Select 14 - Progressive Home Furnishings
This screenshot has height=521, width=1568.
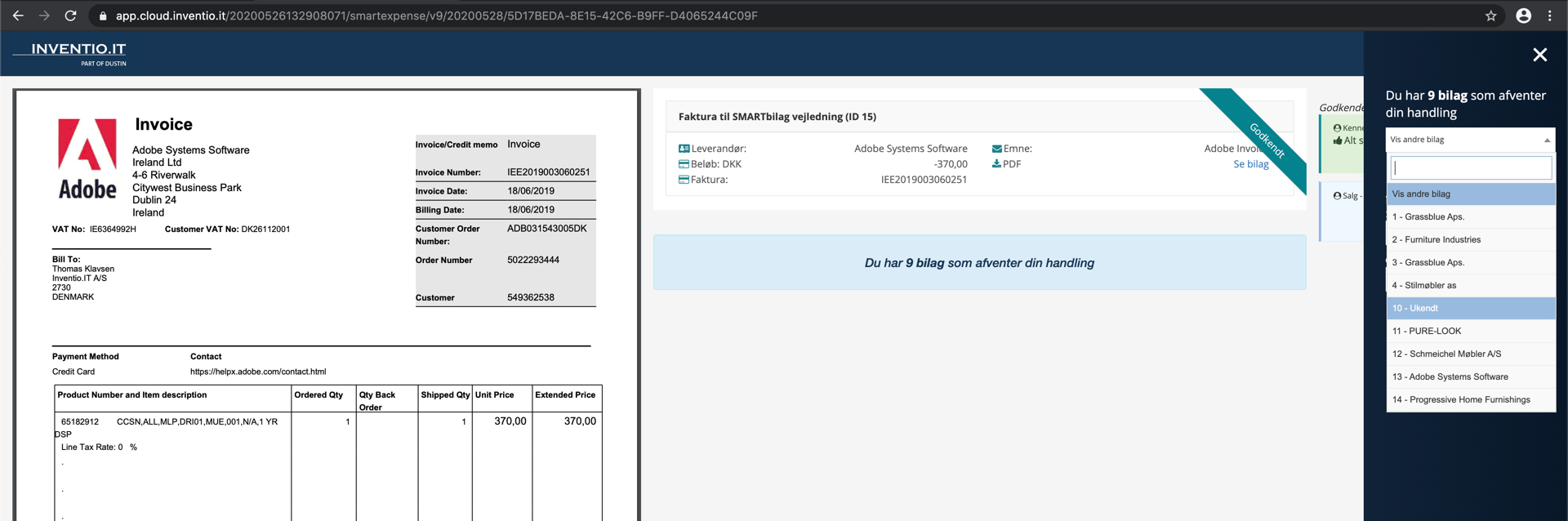coord(1471,400)
